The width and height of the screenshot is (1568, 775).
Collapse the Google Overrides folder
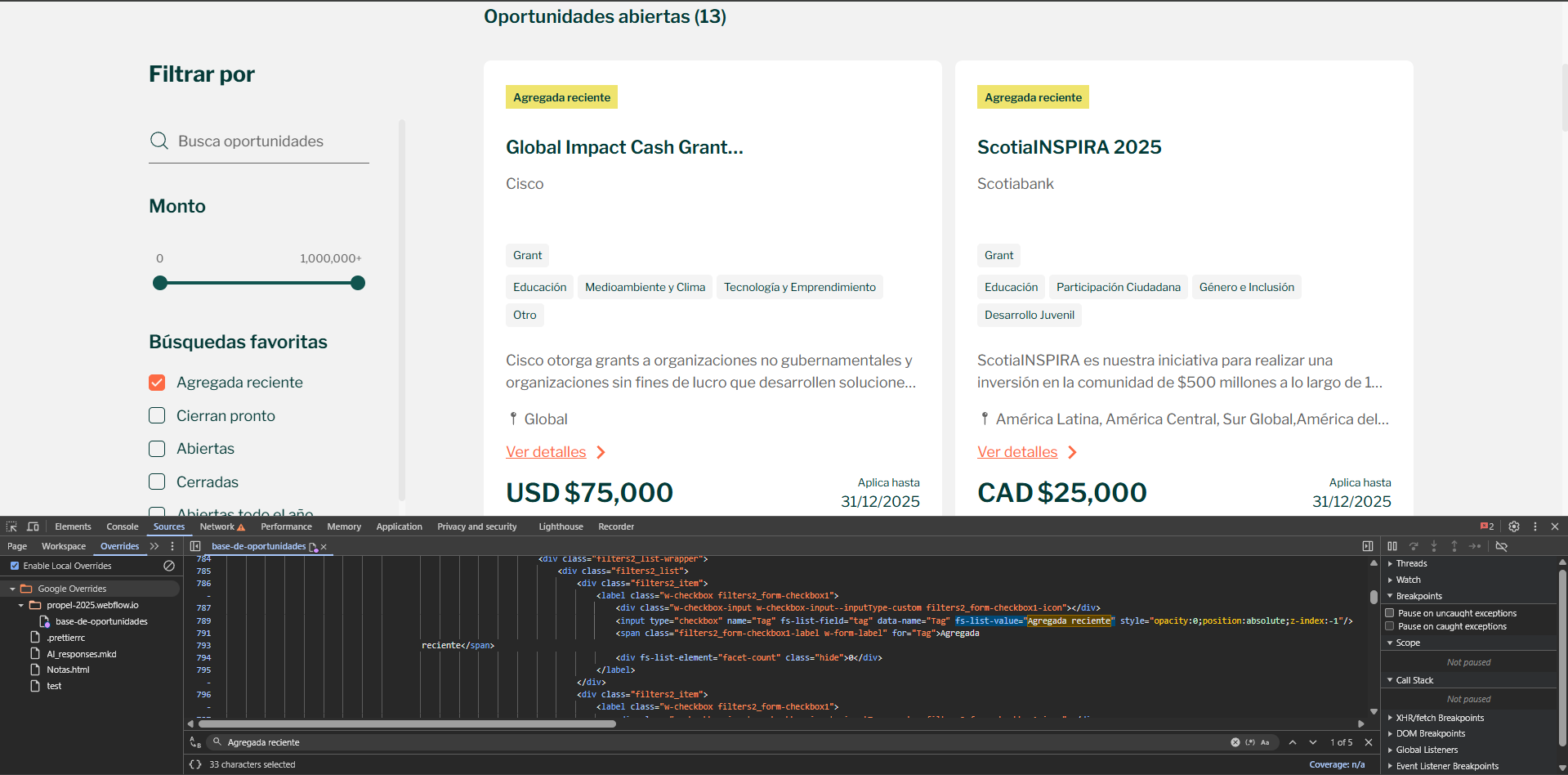(12, 589)
